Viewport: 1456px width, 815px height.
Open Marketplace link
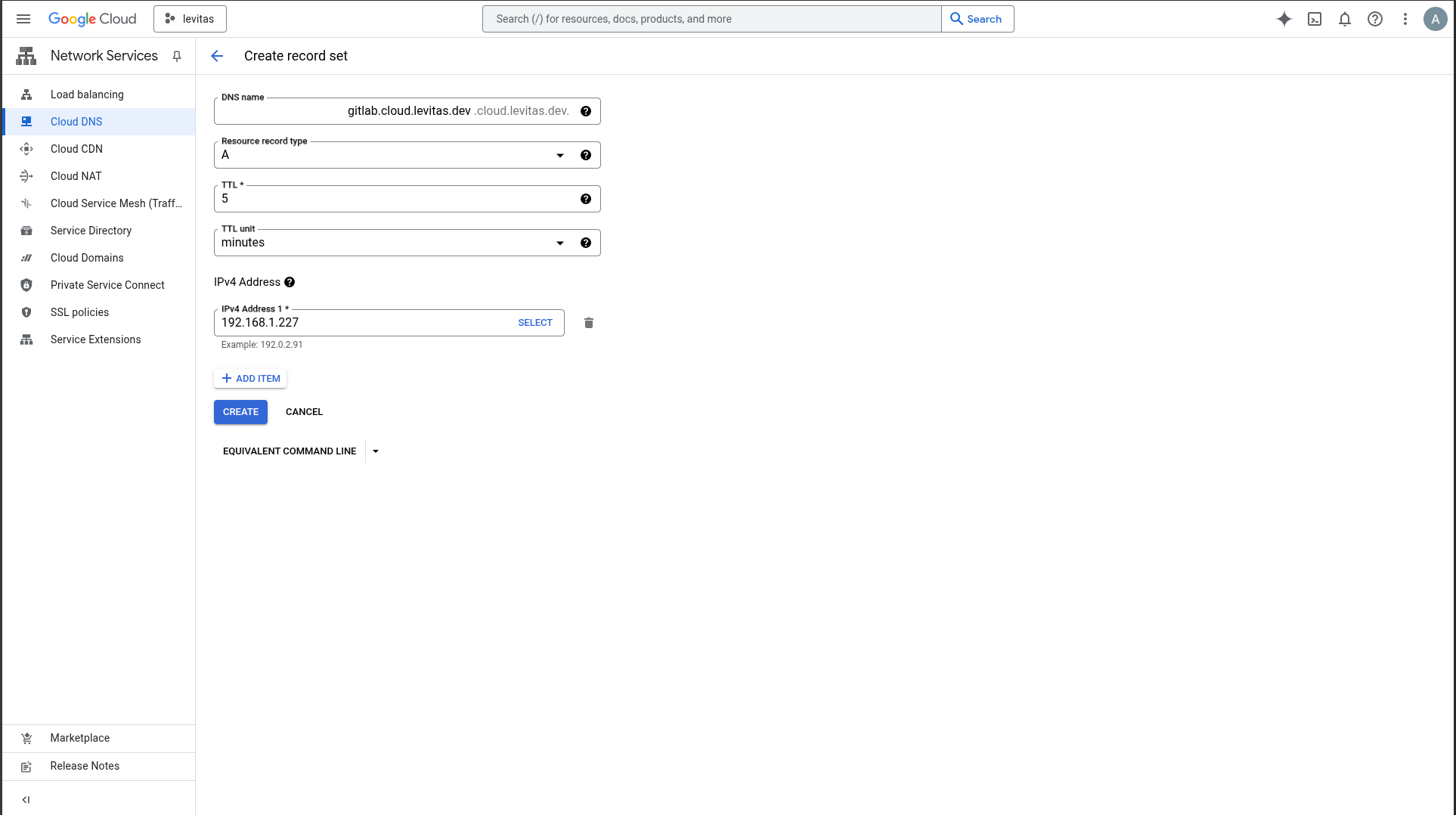[x=99, y=739]
